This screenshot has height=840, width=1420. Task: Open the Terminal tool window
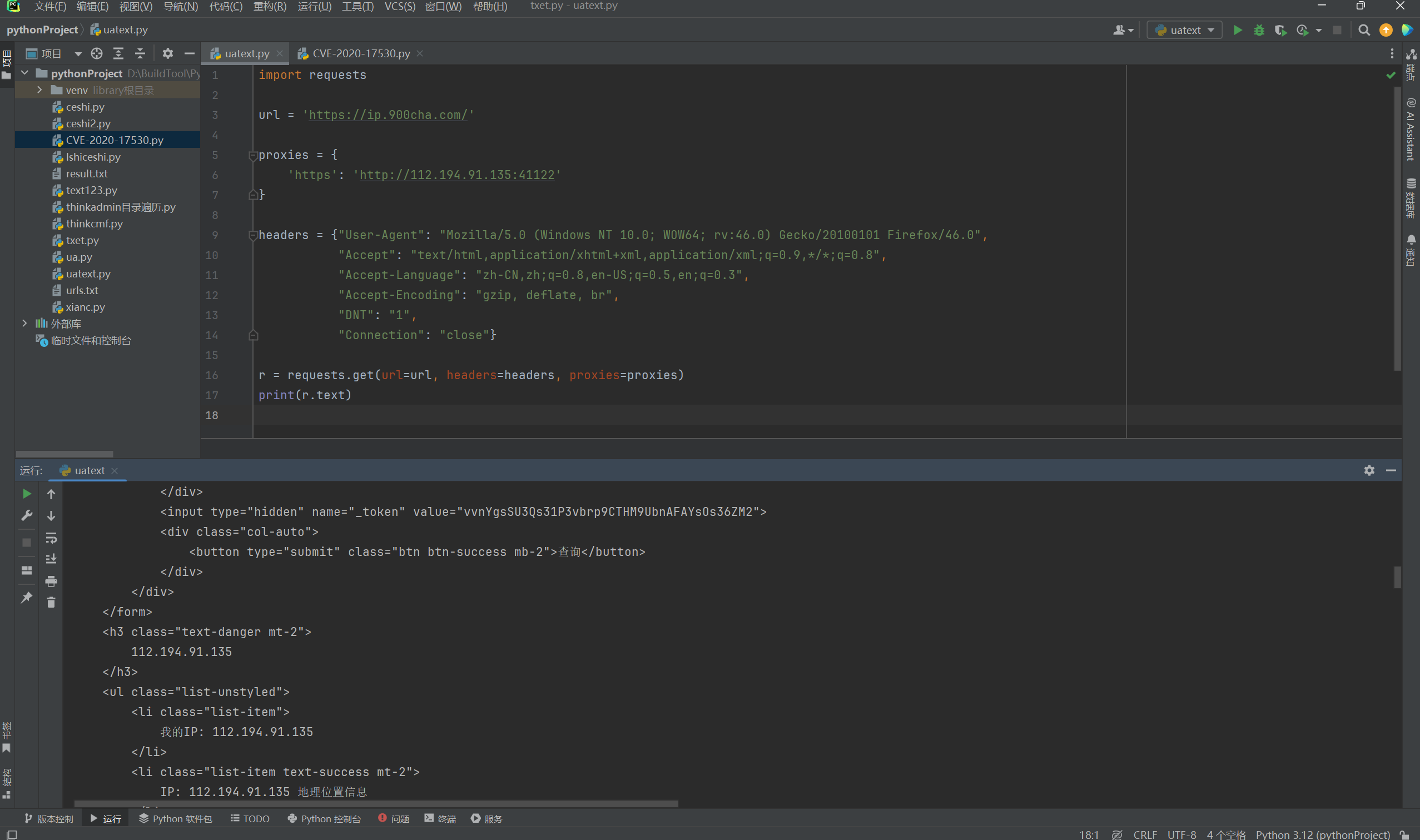coord(440,818)
